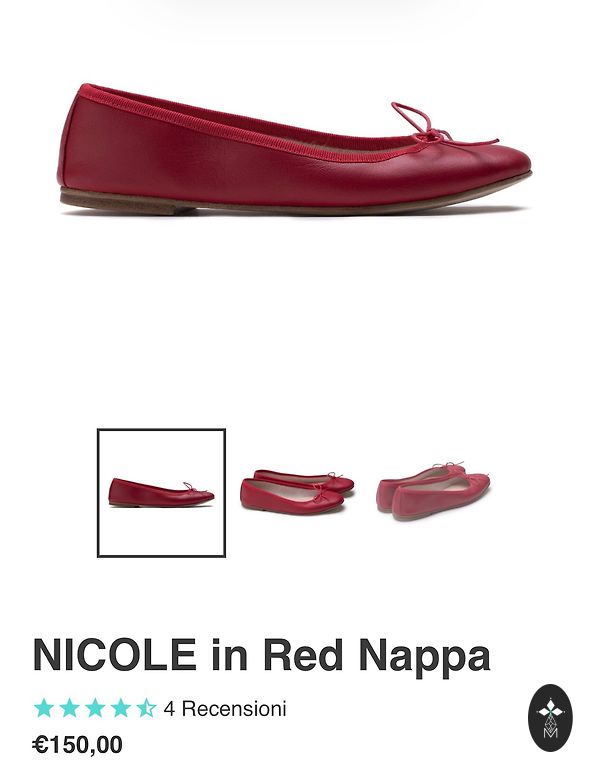Click the half-filled fifth rating star
This screenshot has height=768, width=589.
click(x=146, y=708)
